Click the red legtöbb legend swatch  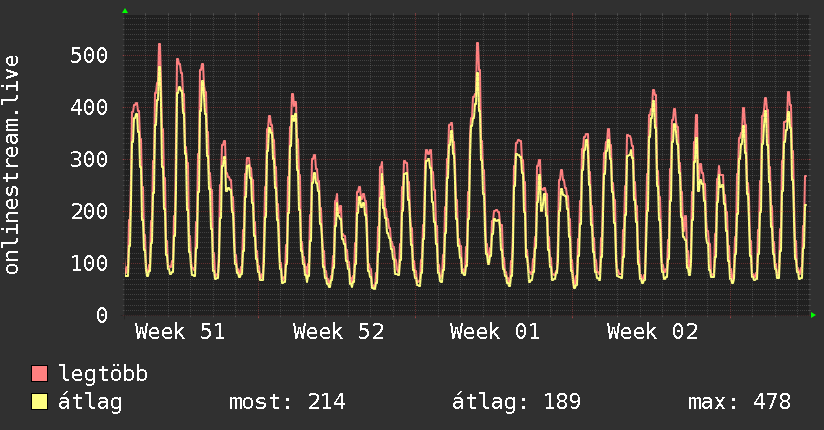click(40, 374)
